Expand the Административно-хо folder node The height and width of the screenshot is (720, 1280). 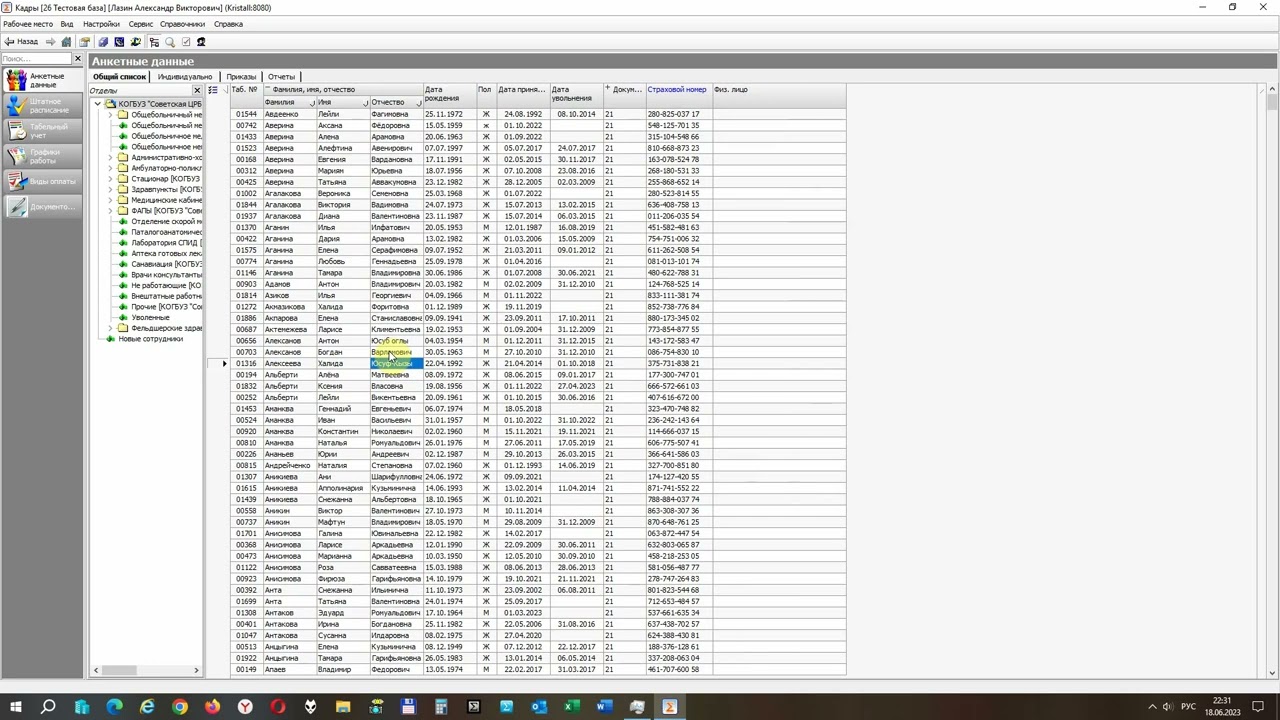pyautogui.click(x=111, y=158)
